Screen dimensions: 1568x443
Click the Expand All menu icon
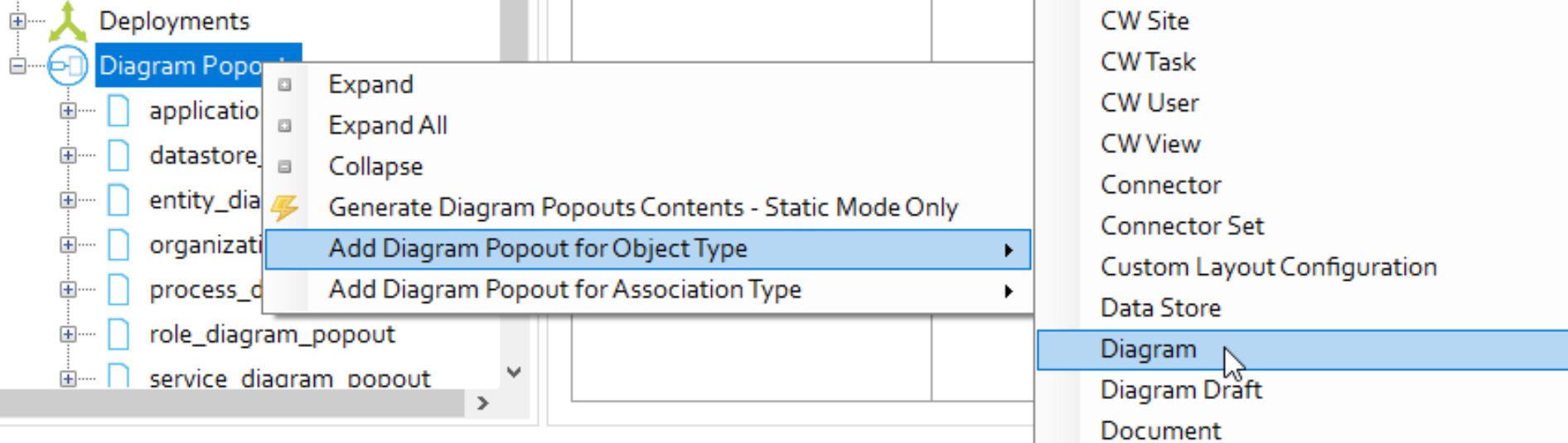(285, 126)
